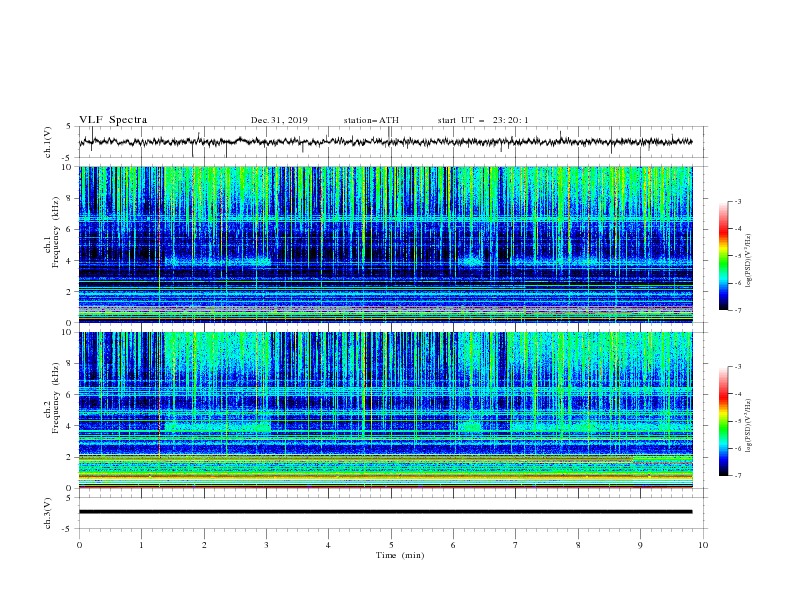The width and height of the screenshot is (792, 612).
Task: Click time-axis tick label '8'
Action: (x=578, y=545)
